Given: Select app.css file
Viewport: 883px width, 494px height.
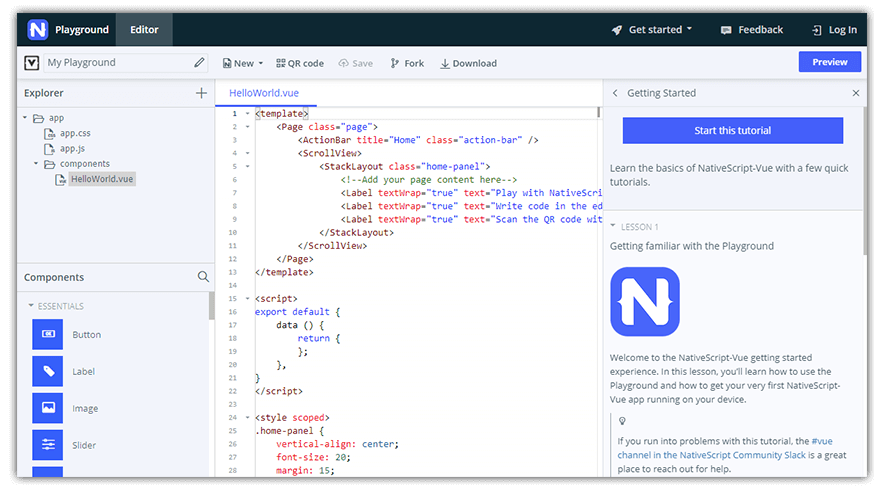Looking at the screenshot, I should (75, 133).
